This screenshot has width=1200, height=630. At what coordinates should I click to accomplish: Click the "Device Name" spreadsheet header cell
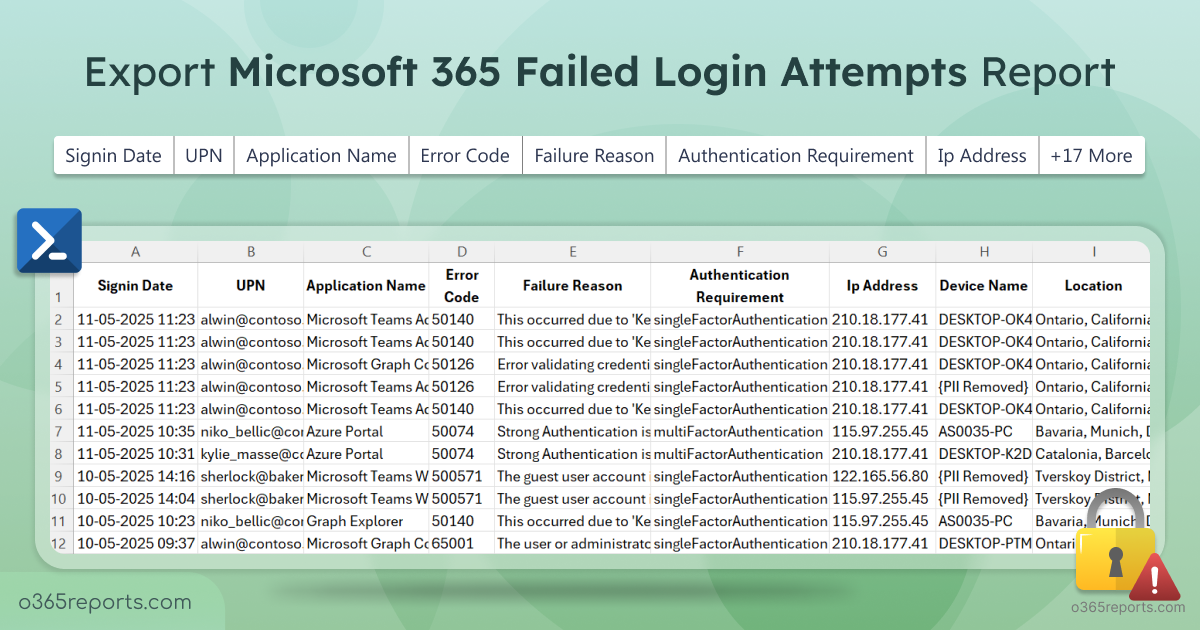point(983,286)
